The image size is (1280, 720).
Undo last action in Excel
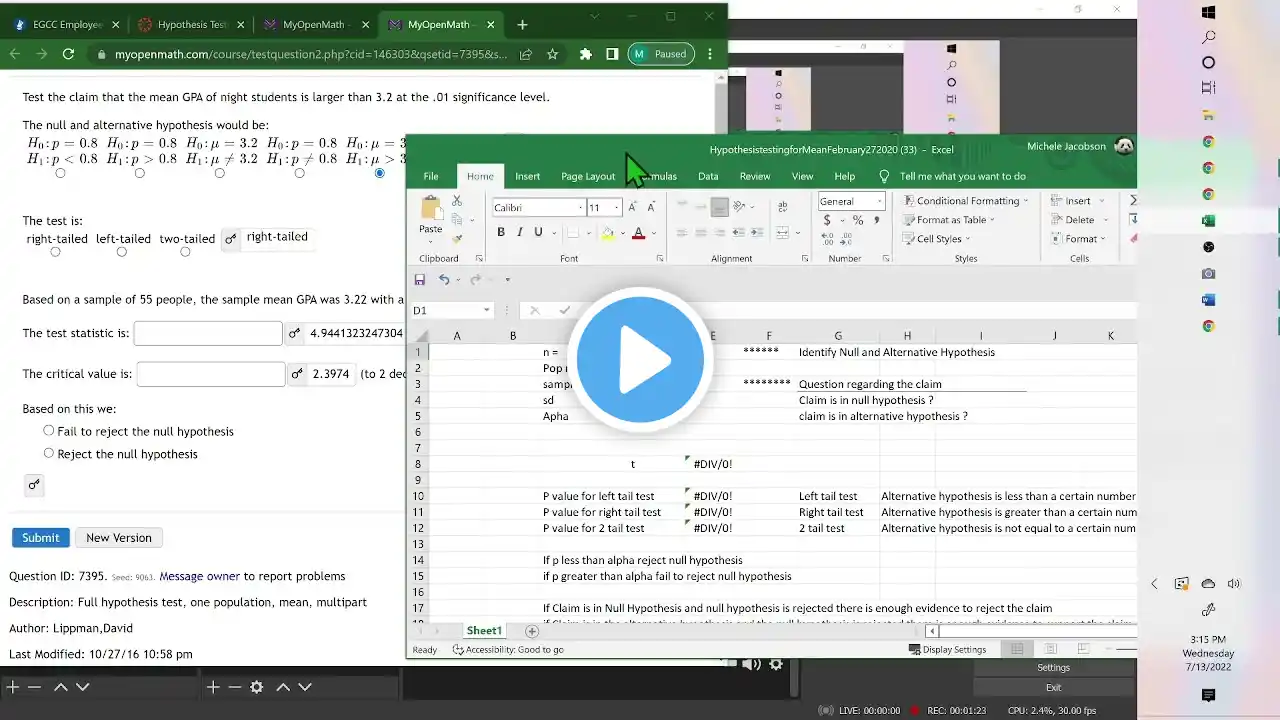(x=444, y=280)
